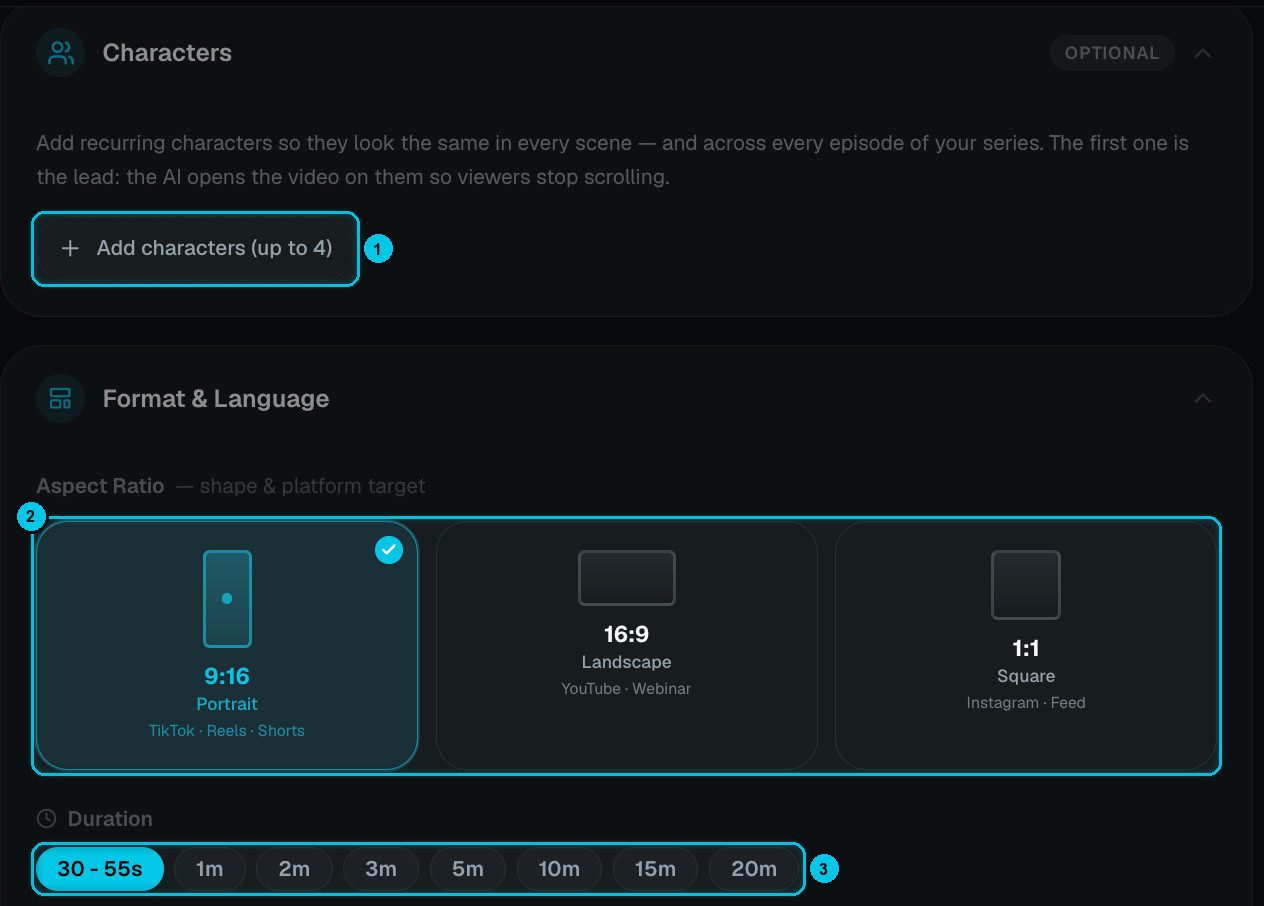Click the portrait phone shape icon
Screen dimensions: 1264x906
(227, 598)
